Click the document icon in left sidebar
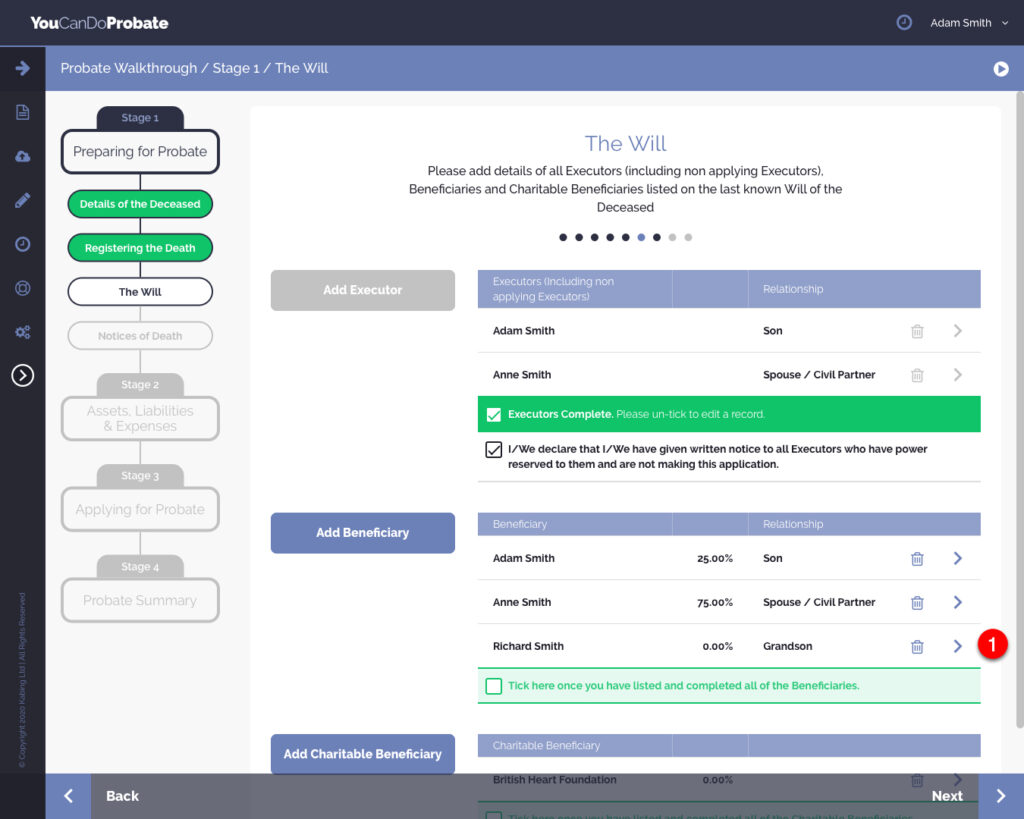The height and width of the screenshot is (819, 1024). (22, 112)
